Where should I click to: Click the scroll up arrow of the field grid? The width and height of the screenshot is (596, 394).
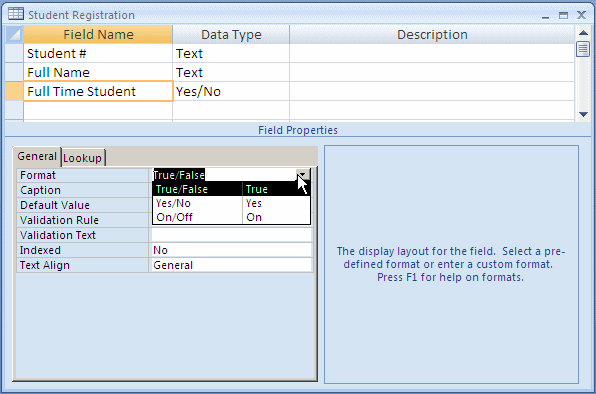[x=583, y=33]
